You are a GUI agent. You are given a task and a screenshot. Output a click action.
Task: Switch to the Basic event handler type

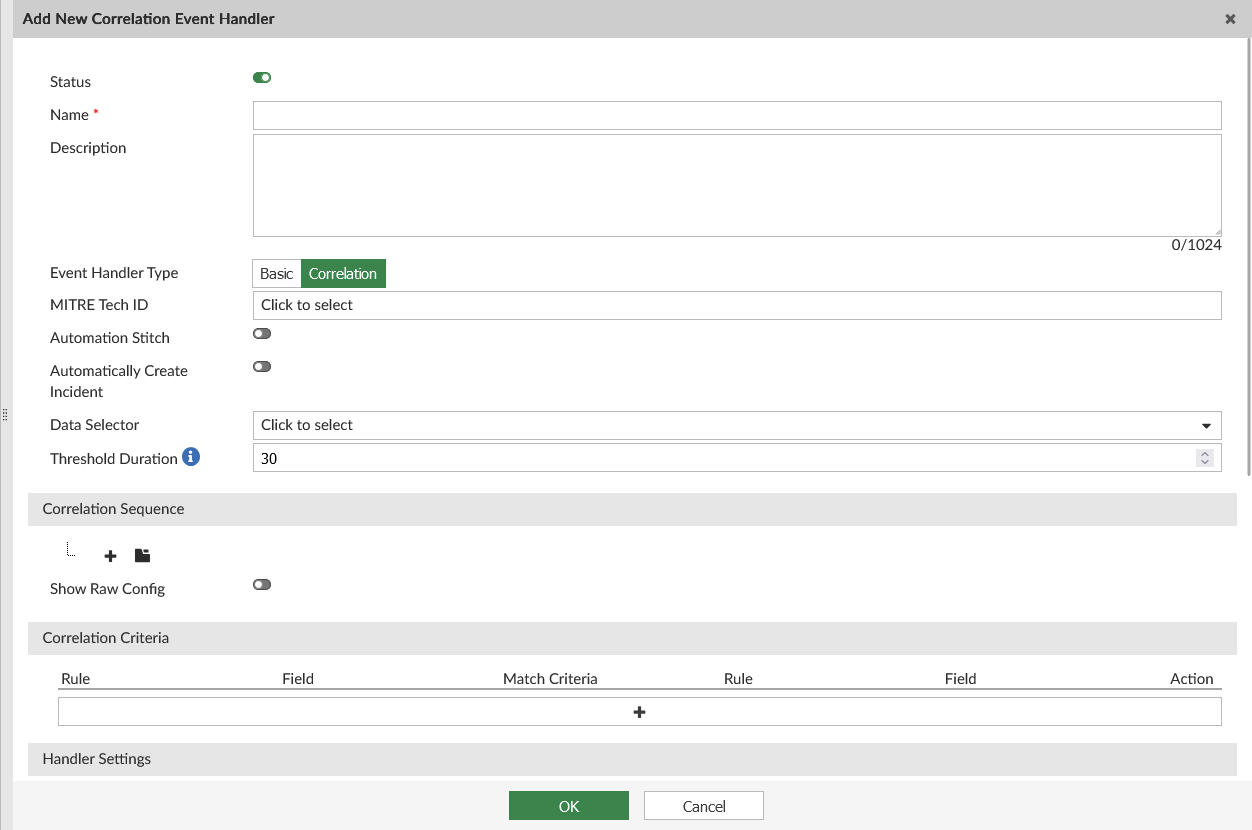(276, 273)
